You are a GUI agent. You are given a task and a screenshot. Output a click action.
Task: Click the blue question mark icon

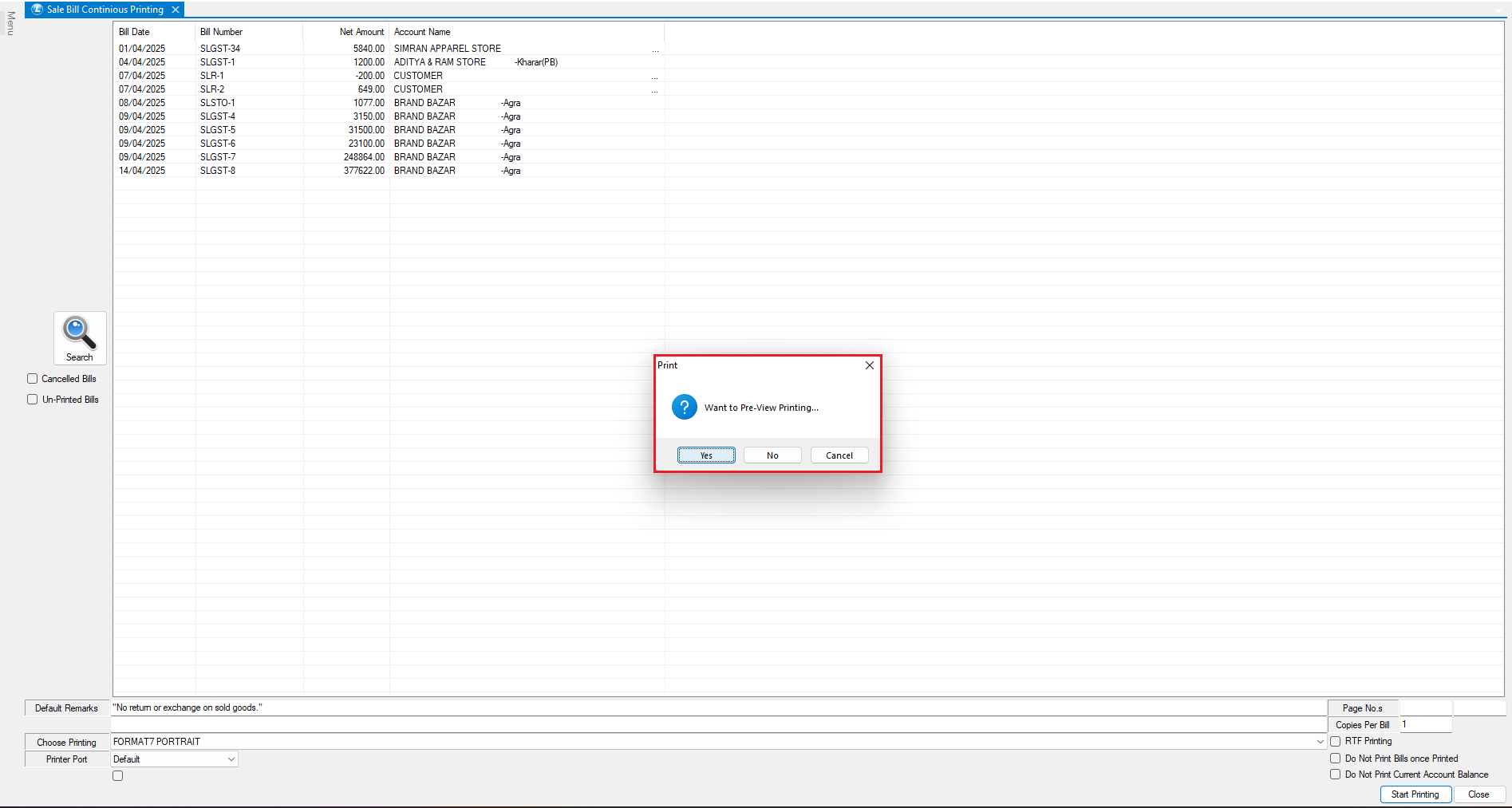684,408
